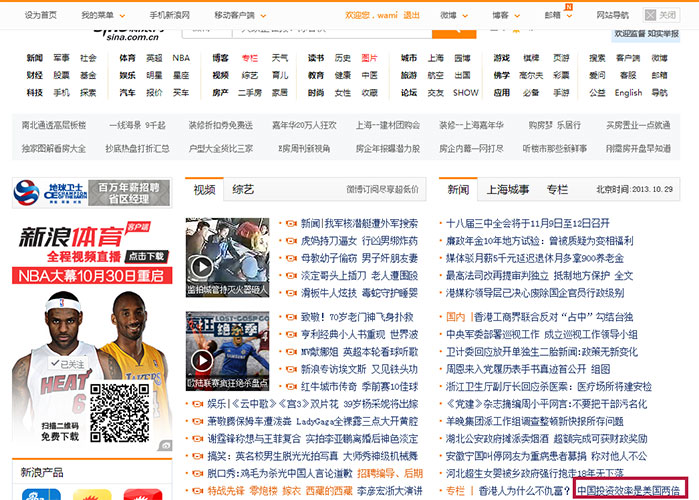Click video icon beside 新浪专访埃文斯 headline
699x500 pixels.
[291, 369]
